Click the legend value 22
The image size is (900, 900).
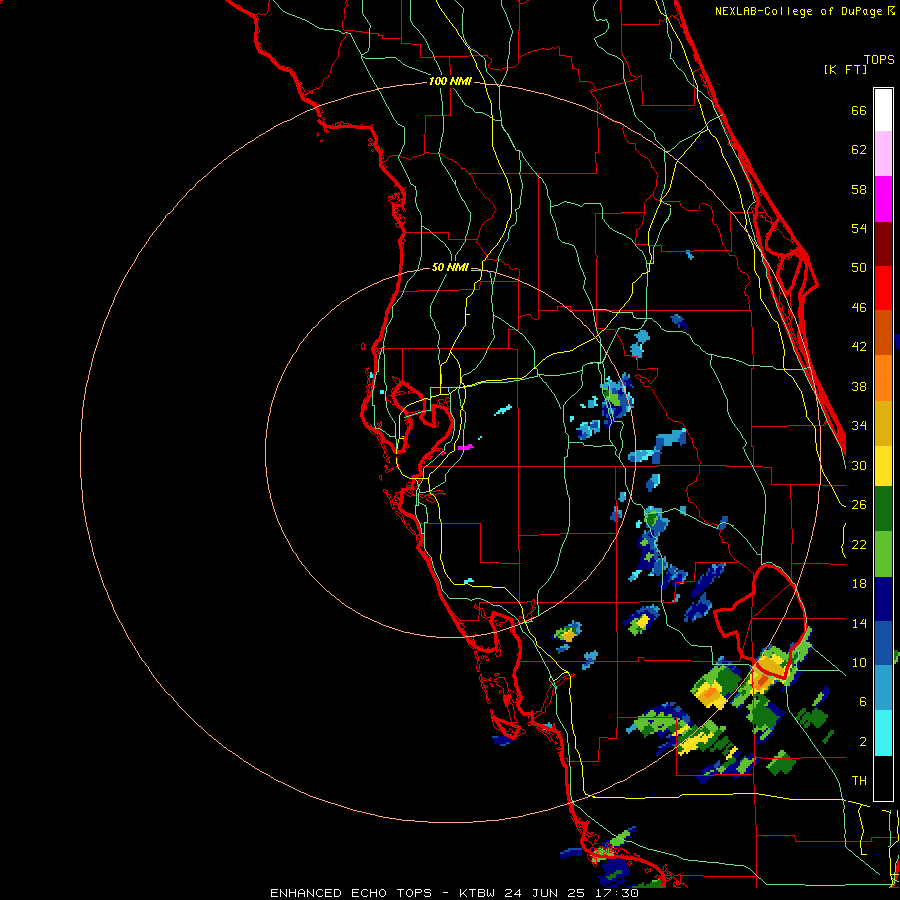[x=859, y=545]
